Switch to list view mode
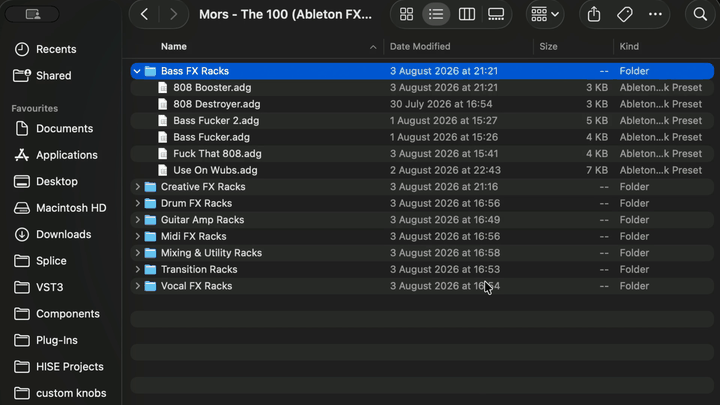The height and width of the screenshot is (405, 720). [x=436, y=14]
